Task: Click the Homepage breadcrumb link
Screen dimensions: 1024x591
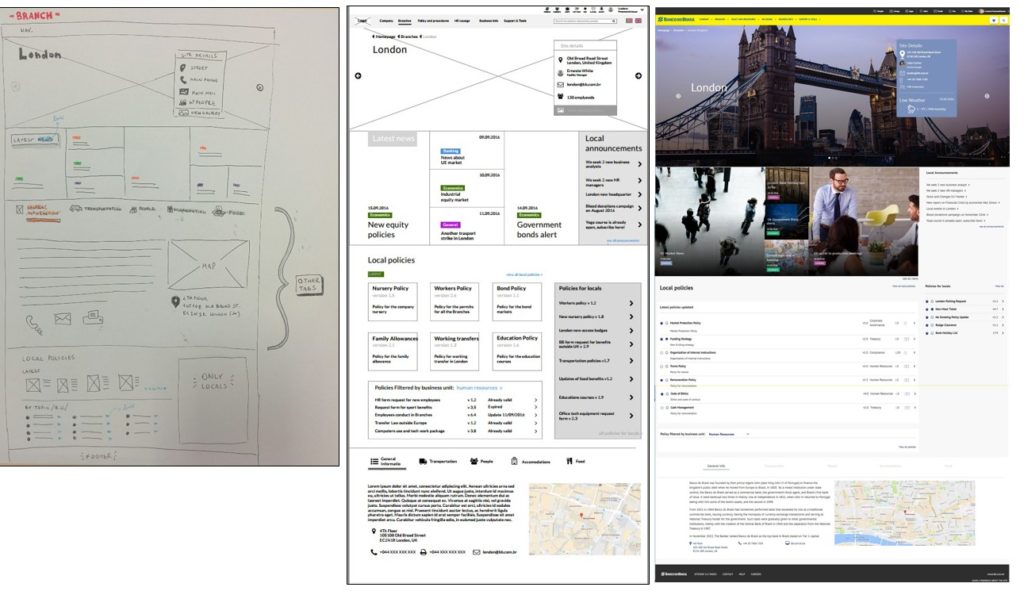Action: [x=383, y=36]
